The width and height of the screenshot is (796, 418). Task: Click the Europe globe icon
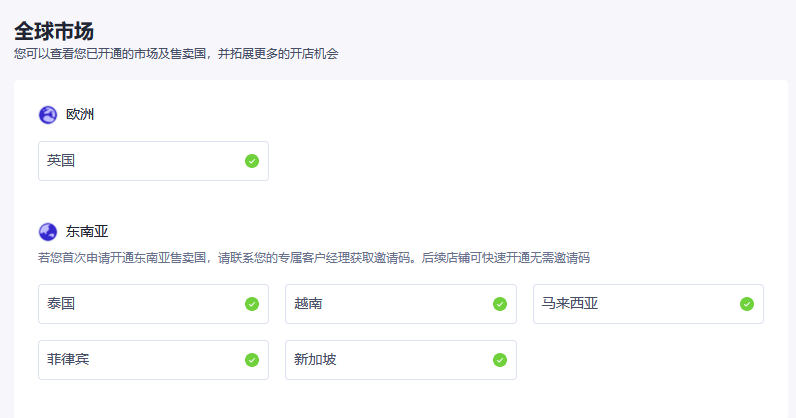(x=48, y=115)
